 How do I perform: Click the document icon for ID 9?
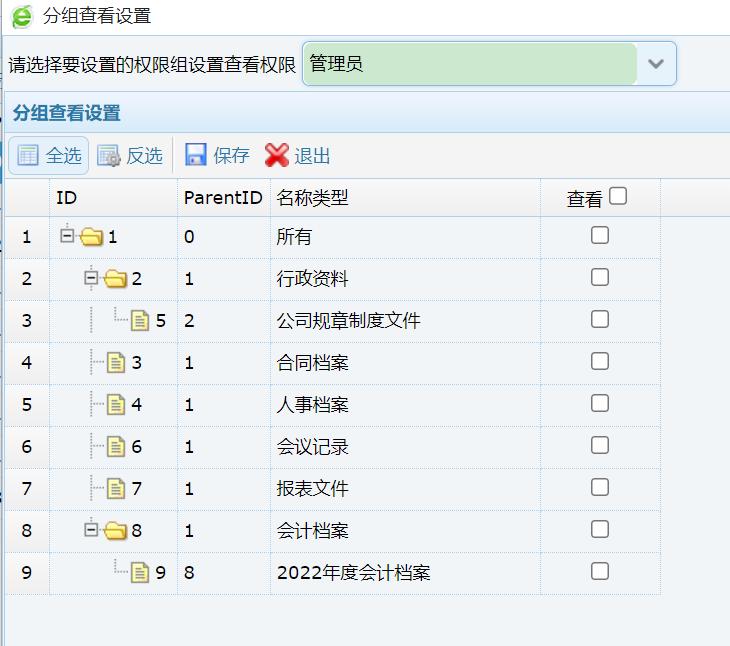click(140, 573)
